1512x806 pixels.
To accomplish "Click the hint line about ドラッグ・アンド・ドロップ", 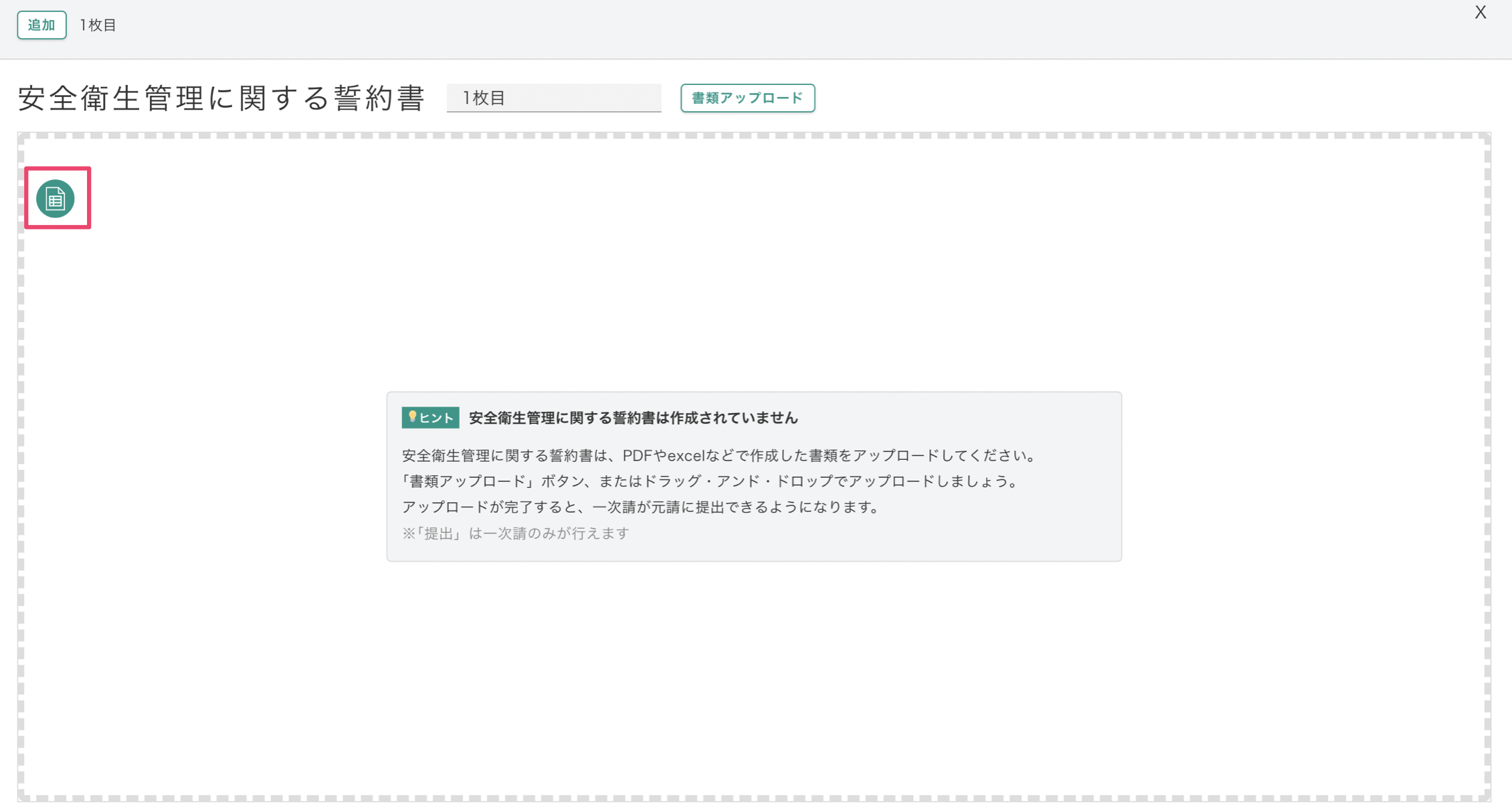I will pos(711,481).
